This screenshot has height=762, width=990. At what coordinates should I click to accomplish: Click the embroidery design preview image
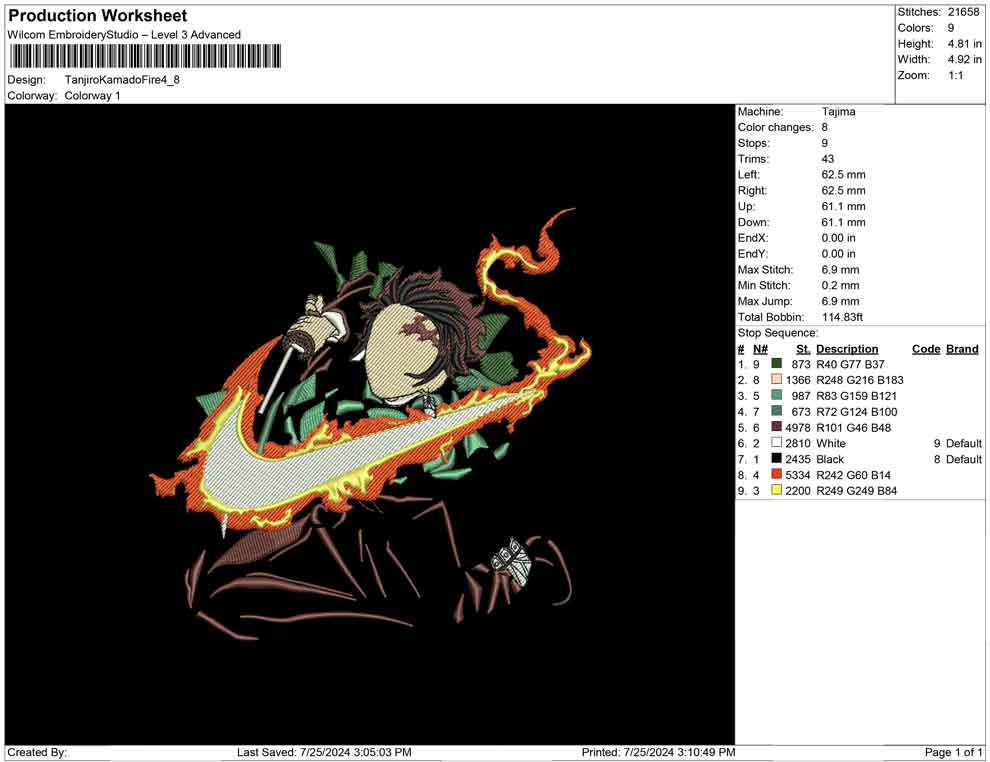click(x=370, y=424)
